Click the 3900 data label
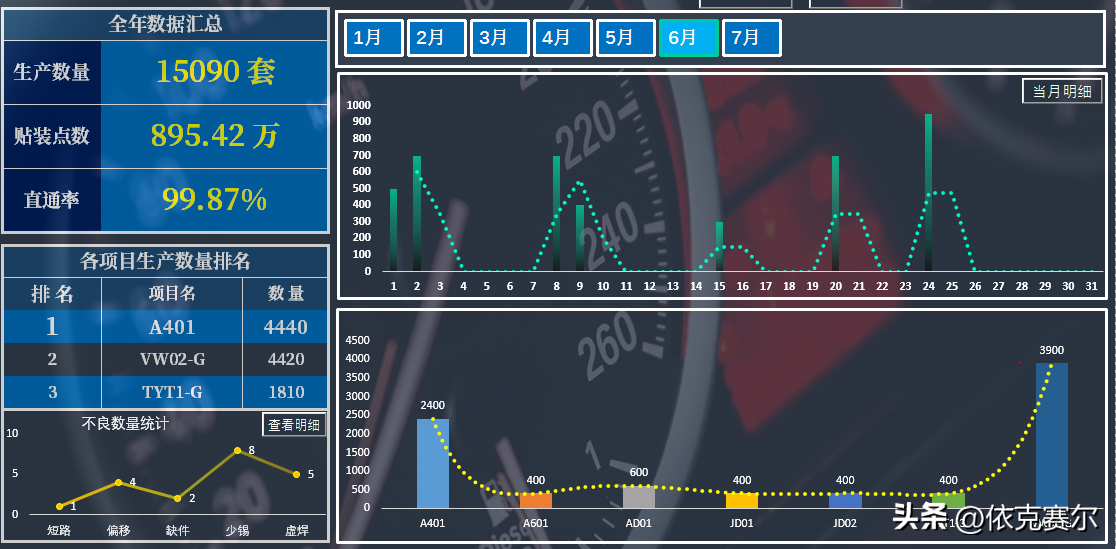 coord(1052,350)
